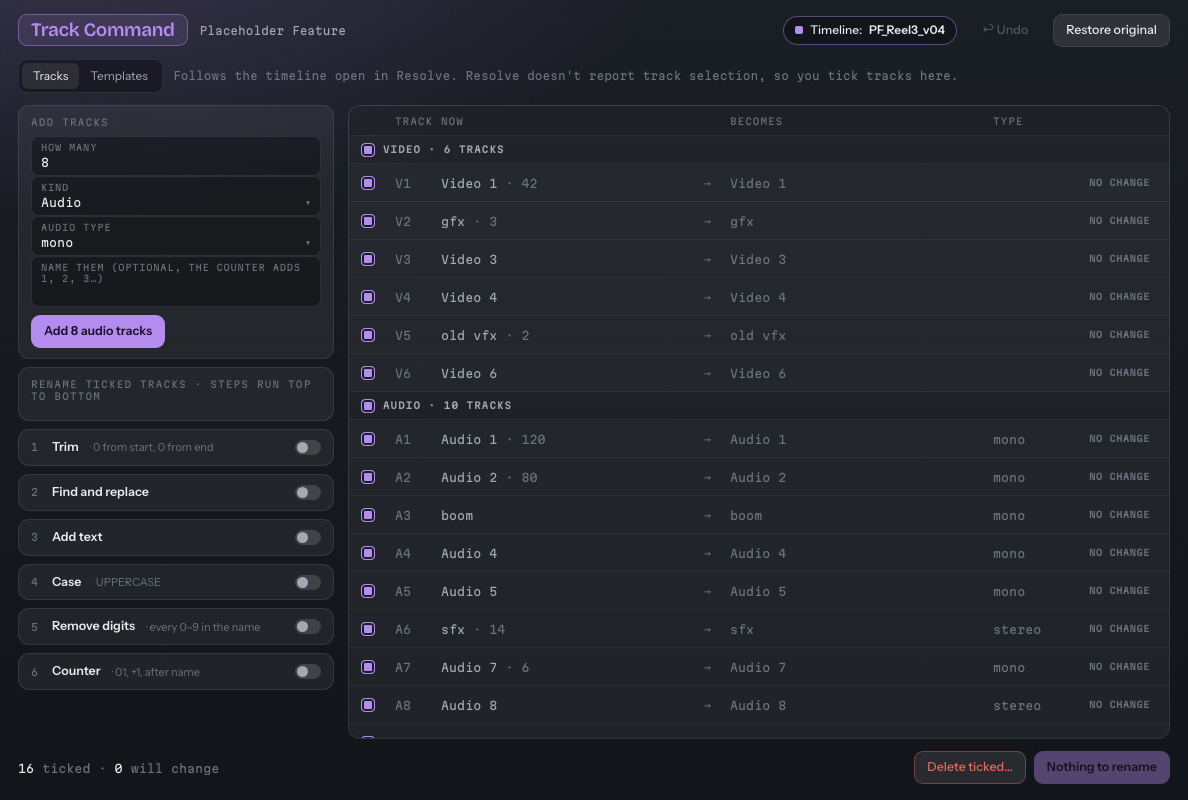Click the Undo arrow button

point(1005,30)
